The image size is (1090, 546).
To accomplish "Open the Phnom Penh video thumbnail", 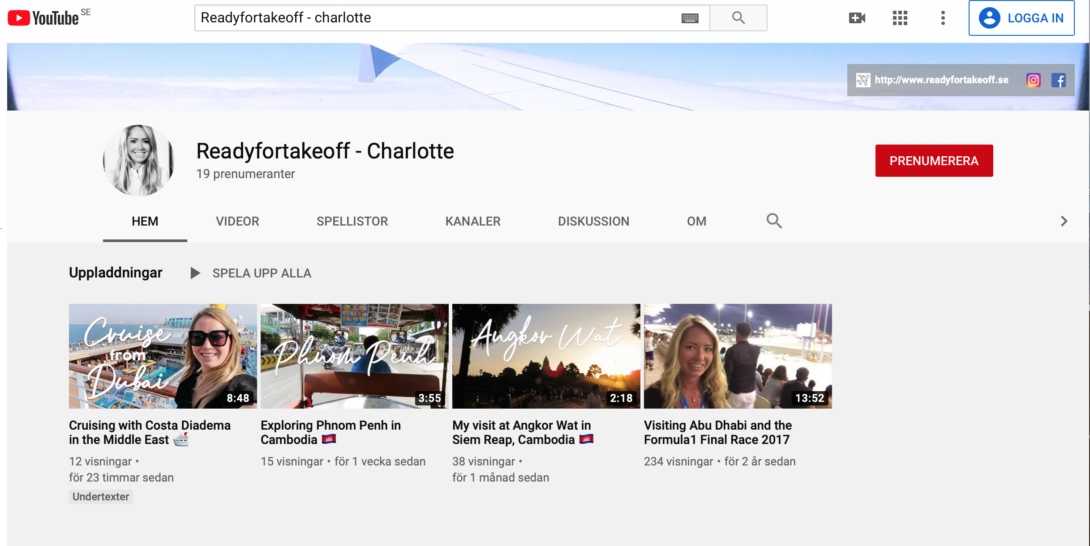I will point(355,356).
